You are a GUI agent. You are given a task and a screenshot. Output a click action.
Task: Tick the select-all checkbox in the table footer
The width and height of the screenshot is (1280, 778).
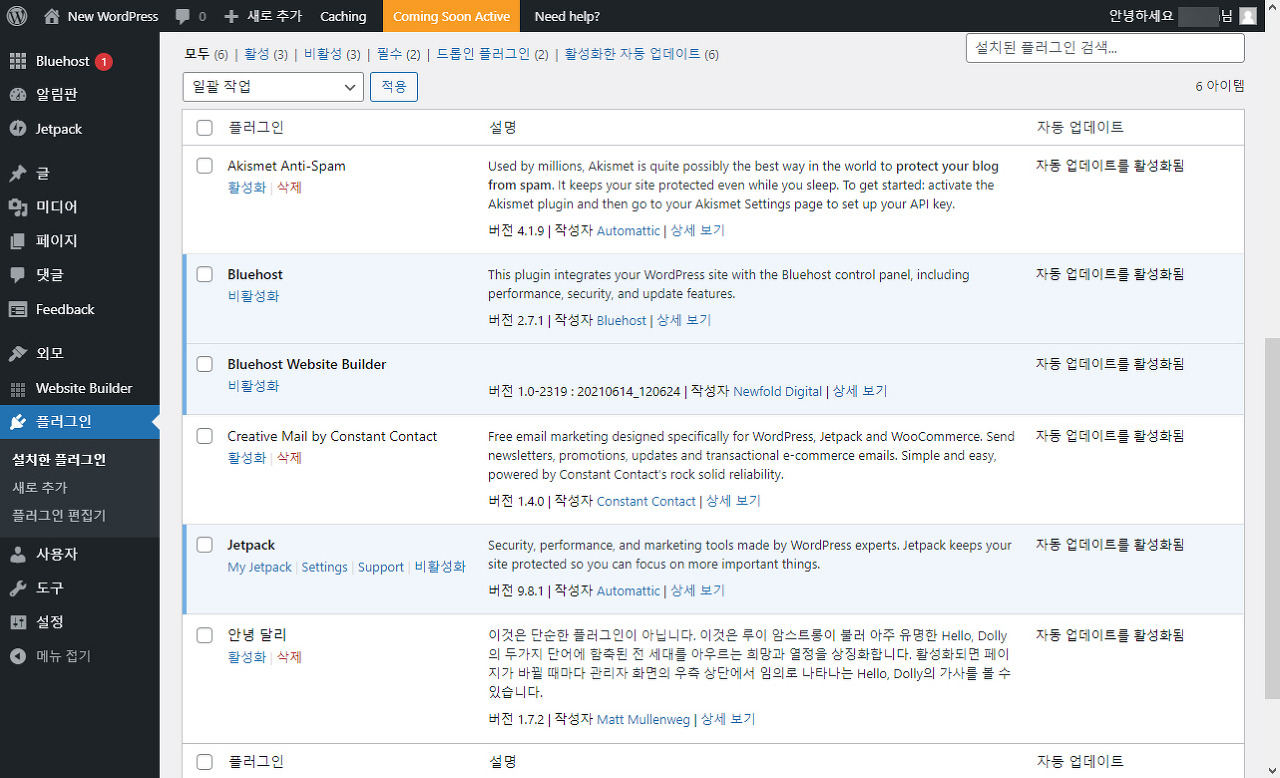(x=205, y=762)
